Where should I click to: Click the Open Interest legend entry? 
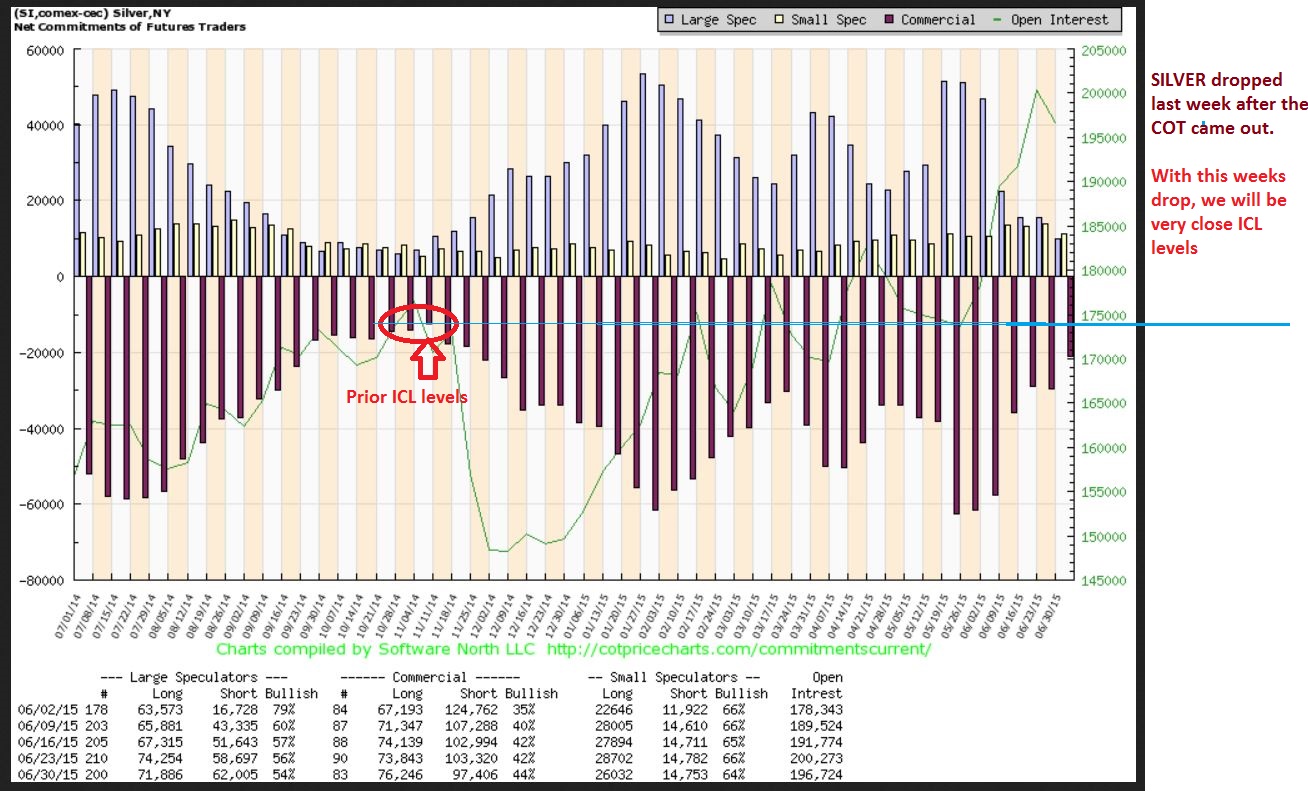(x=1050, y=19)
